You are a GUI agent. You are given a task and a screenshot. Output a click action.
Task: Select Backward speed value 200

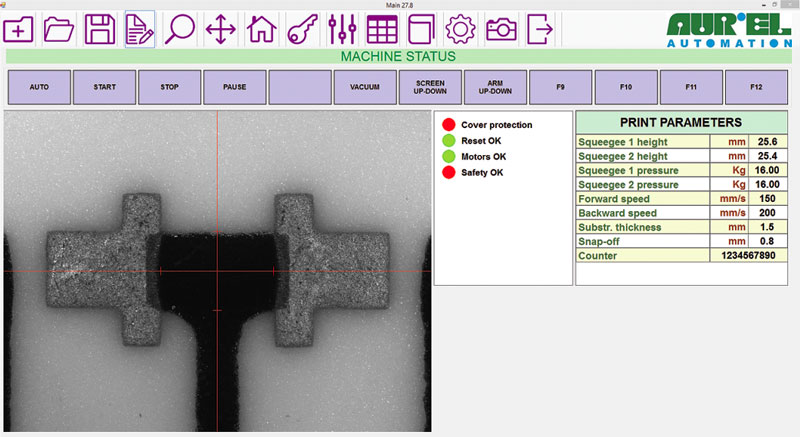pos(767,213)
